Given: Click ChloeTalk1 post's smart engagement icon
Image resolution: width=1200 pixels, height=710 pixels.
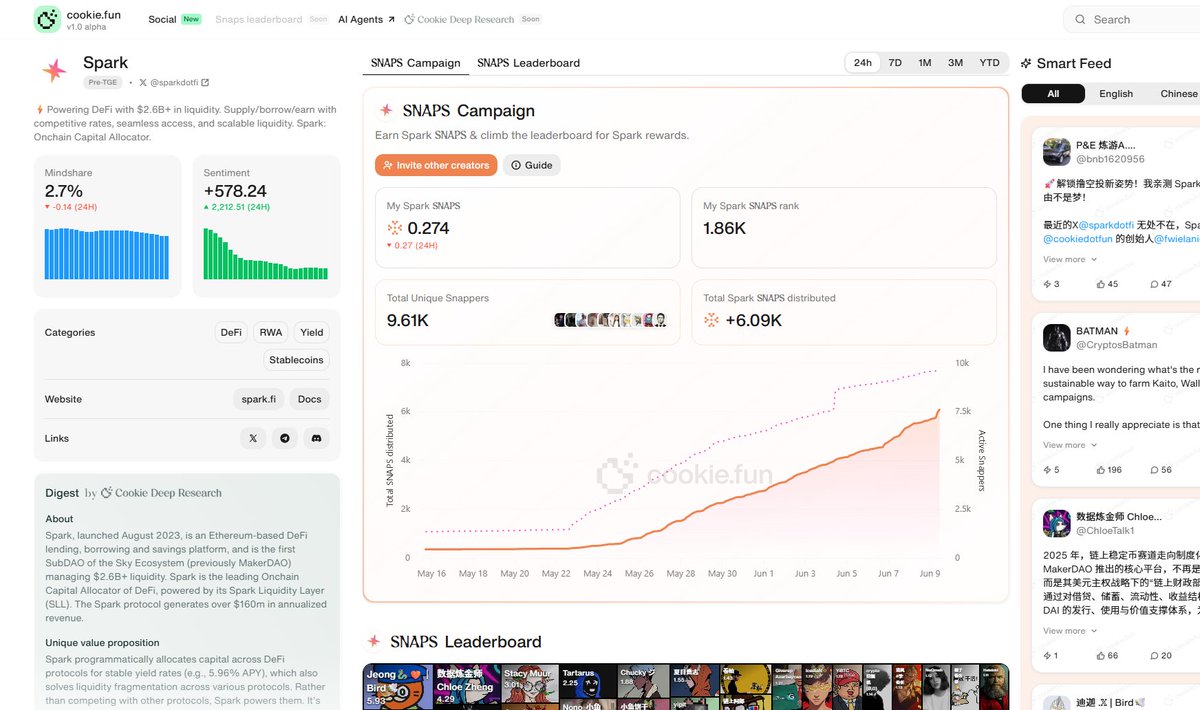Looking at the screenshot, I should [x=1048, y=656].
